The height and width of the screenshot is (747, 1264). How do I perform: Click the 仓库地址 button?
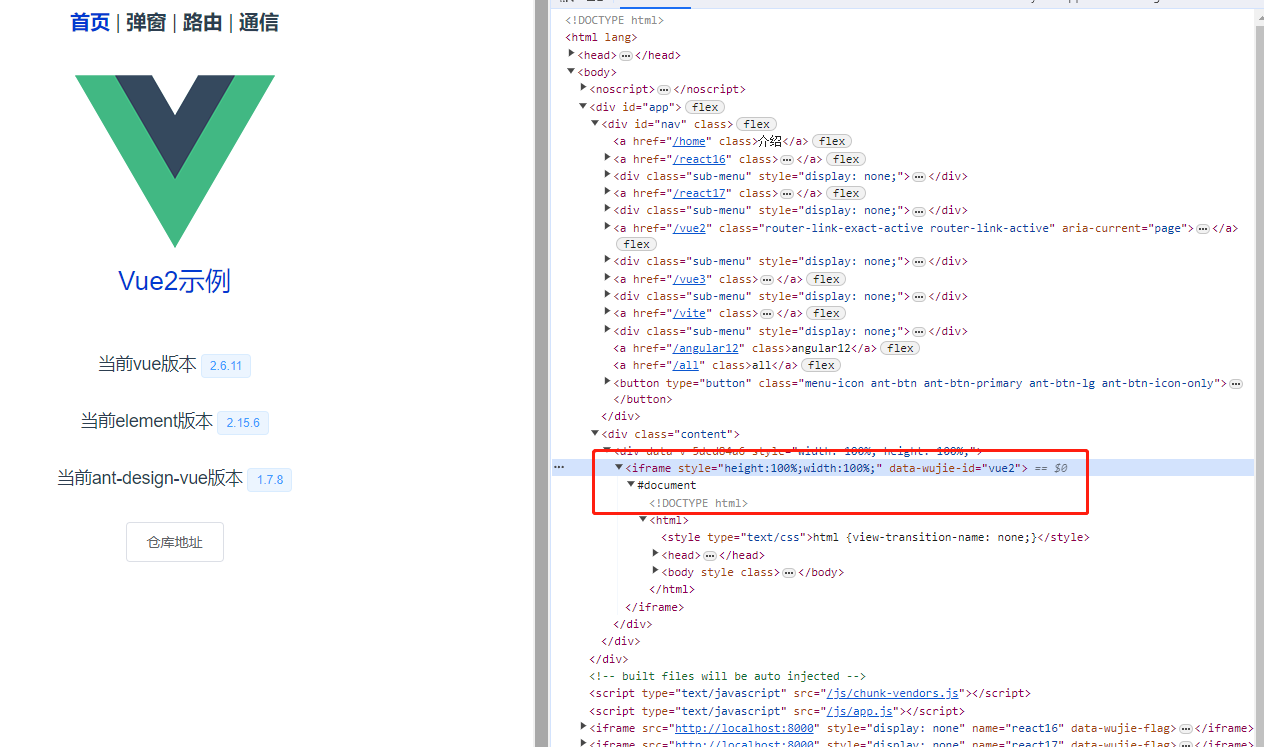pyautogui.click(x=174, y=541)
